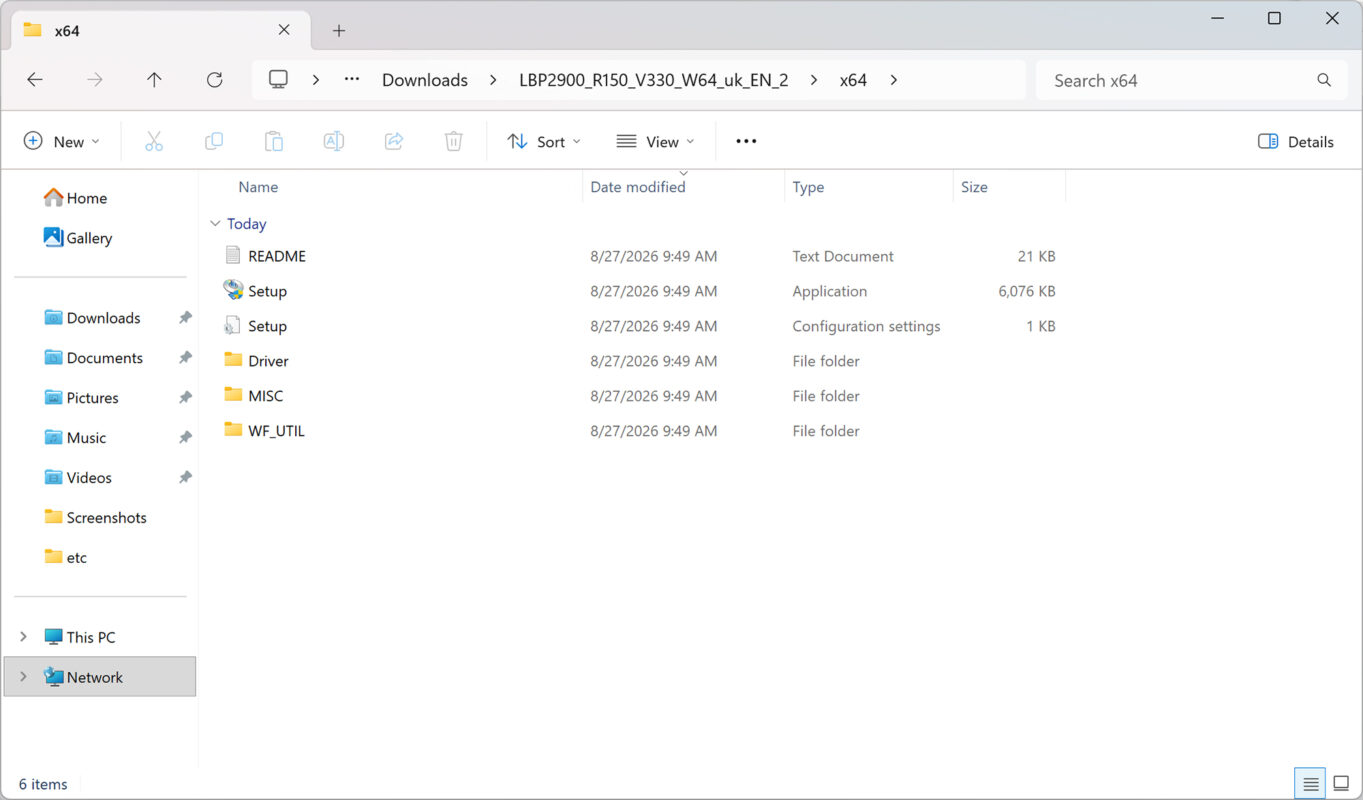The width and height of the screenshot is (1363, 800).
Task: Close the x64 tab
Action: coord(284,30)
